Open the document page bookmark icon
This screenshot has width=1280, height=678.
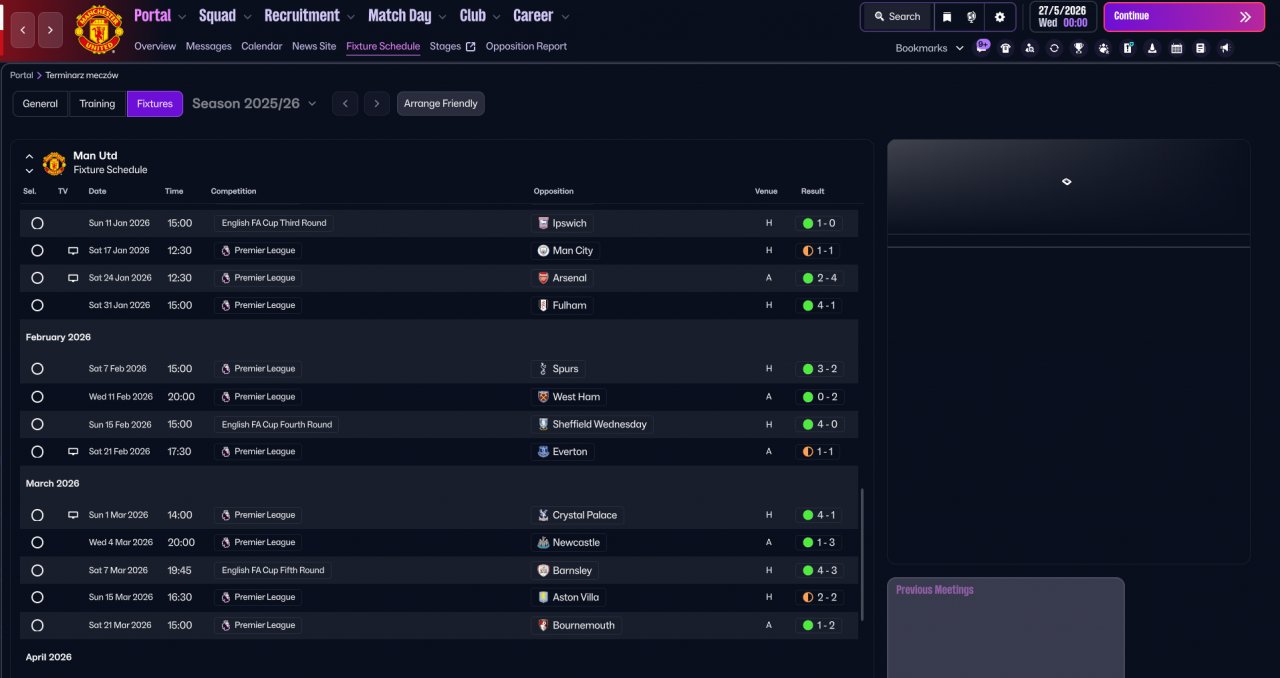[1201, 48]
